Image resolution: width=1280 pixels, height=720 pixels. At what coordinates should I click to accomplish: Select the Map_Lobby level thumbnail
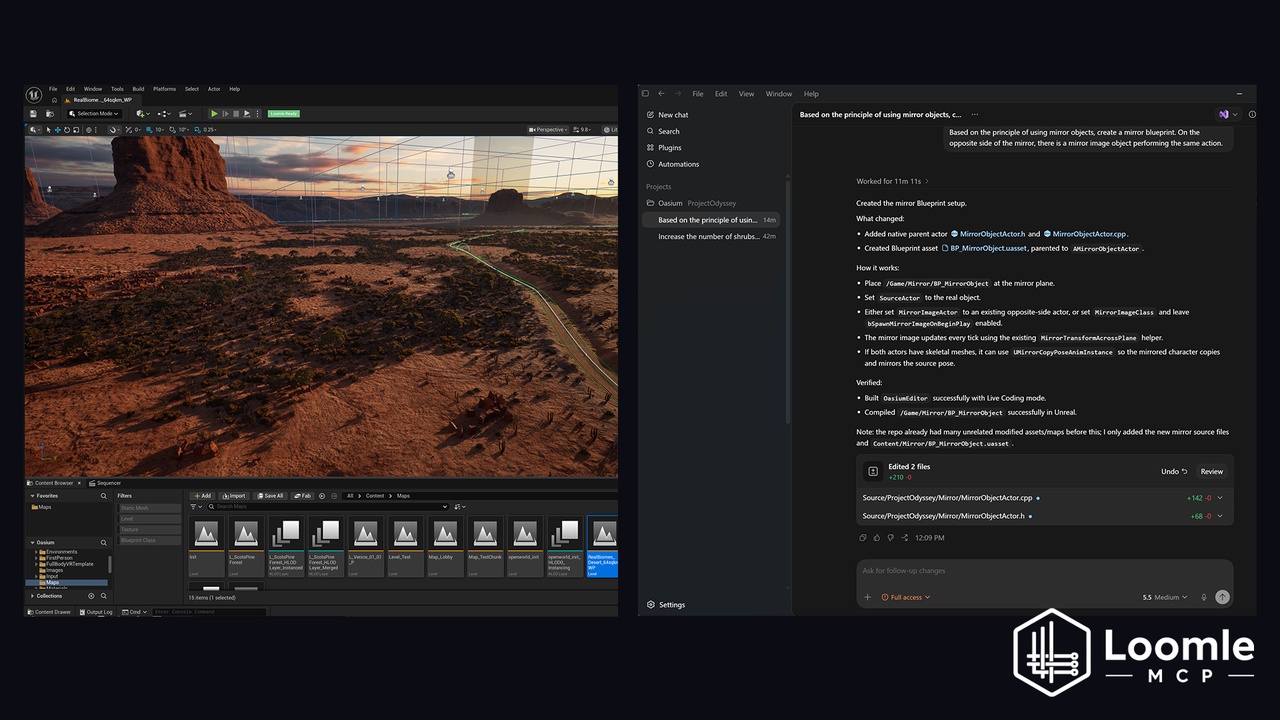click(x=445, y=546)
